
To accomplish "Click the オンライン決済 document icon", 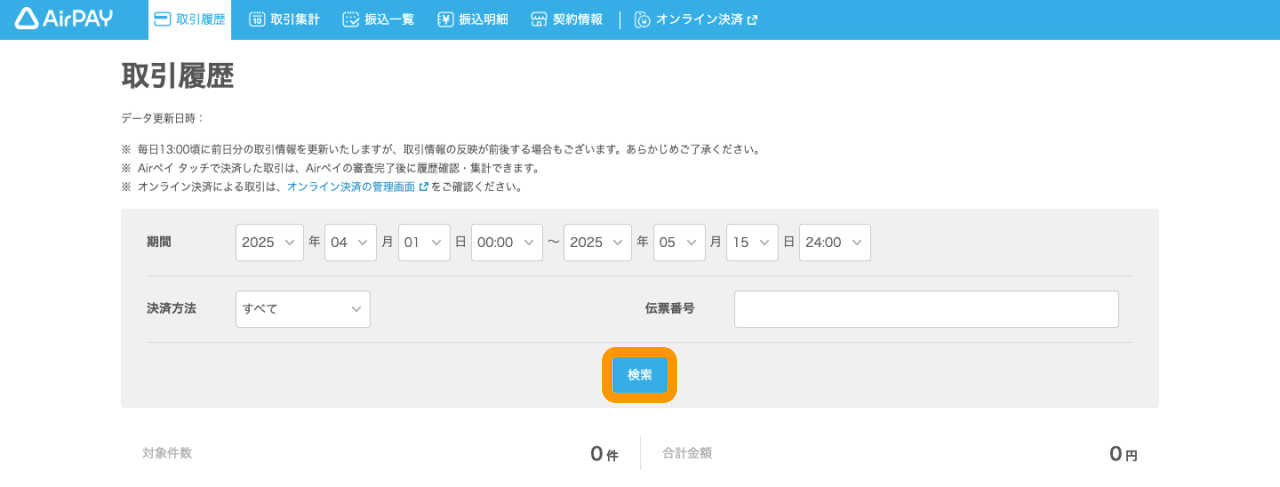I will (x=643, y=19).
